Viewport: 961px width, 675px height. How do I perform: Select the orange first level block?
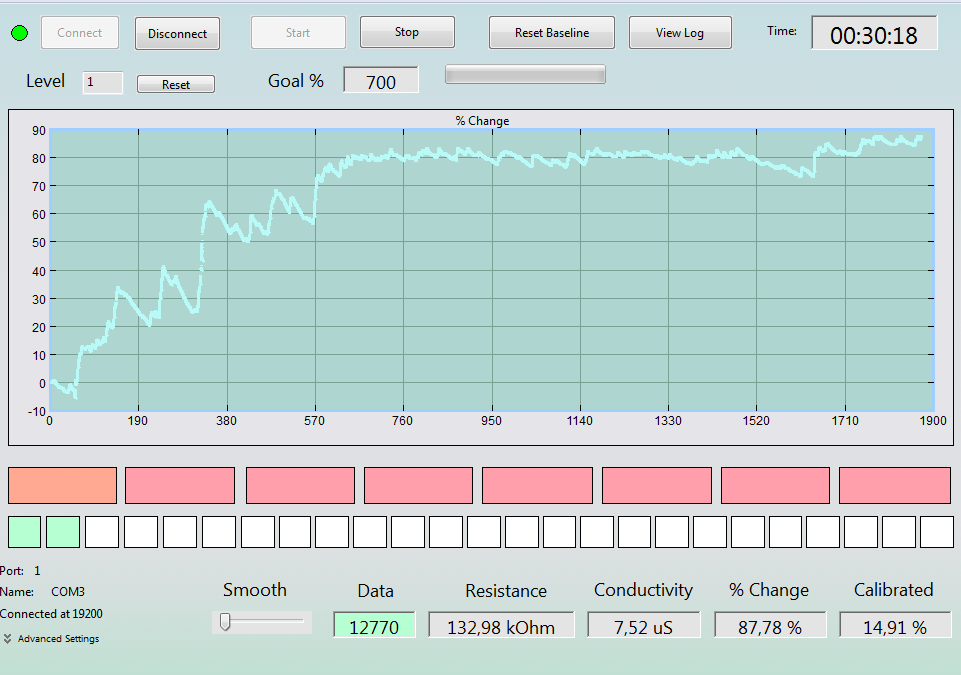click(x=63, y=486)
